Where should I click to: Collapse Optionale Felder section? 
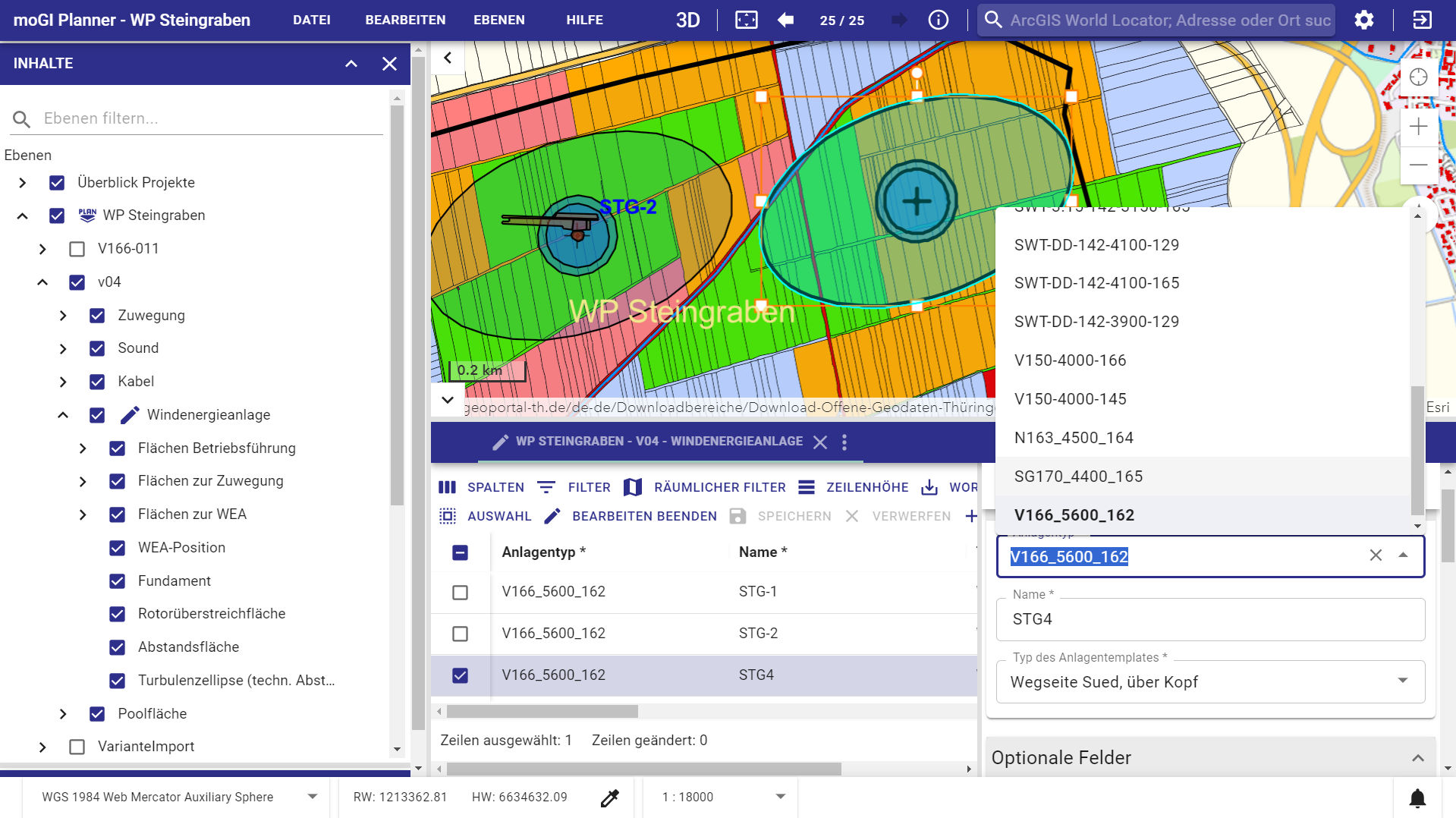1417,758
